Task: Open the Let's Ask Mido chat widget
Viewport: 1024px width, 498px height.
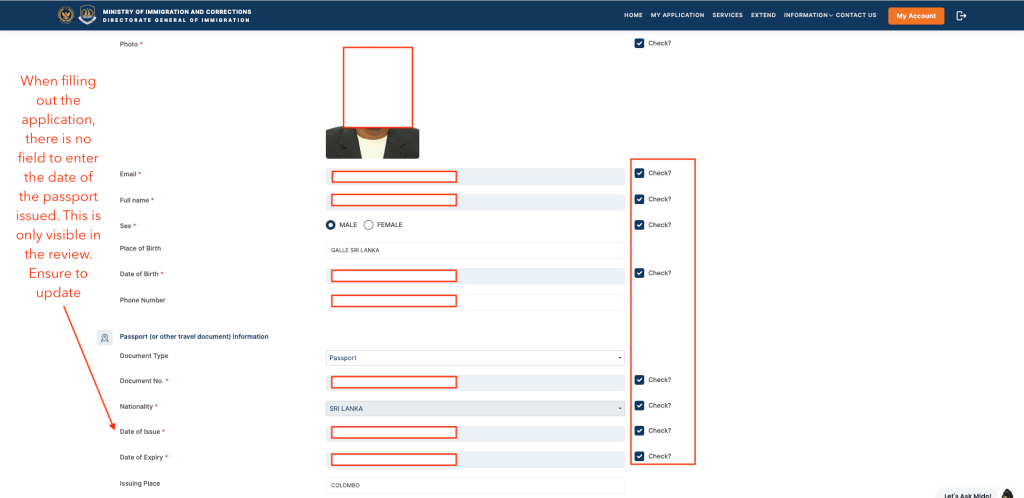Action: tap(978, 493)
